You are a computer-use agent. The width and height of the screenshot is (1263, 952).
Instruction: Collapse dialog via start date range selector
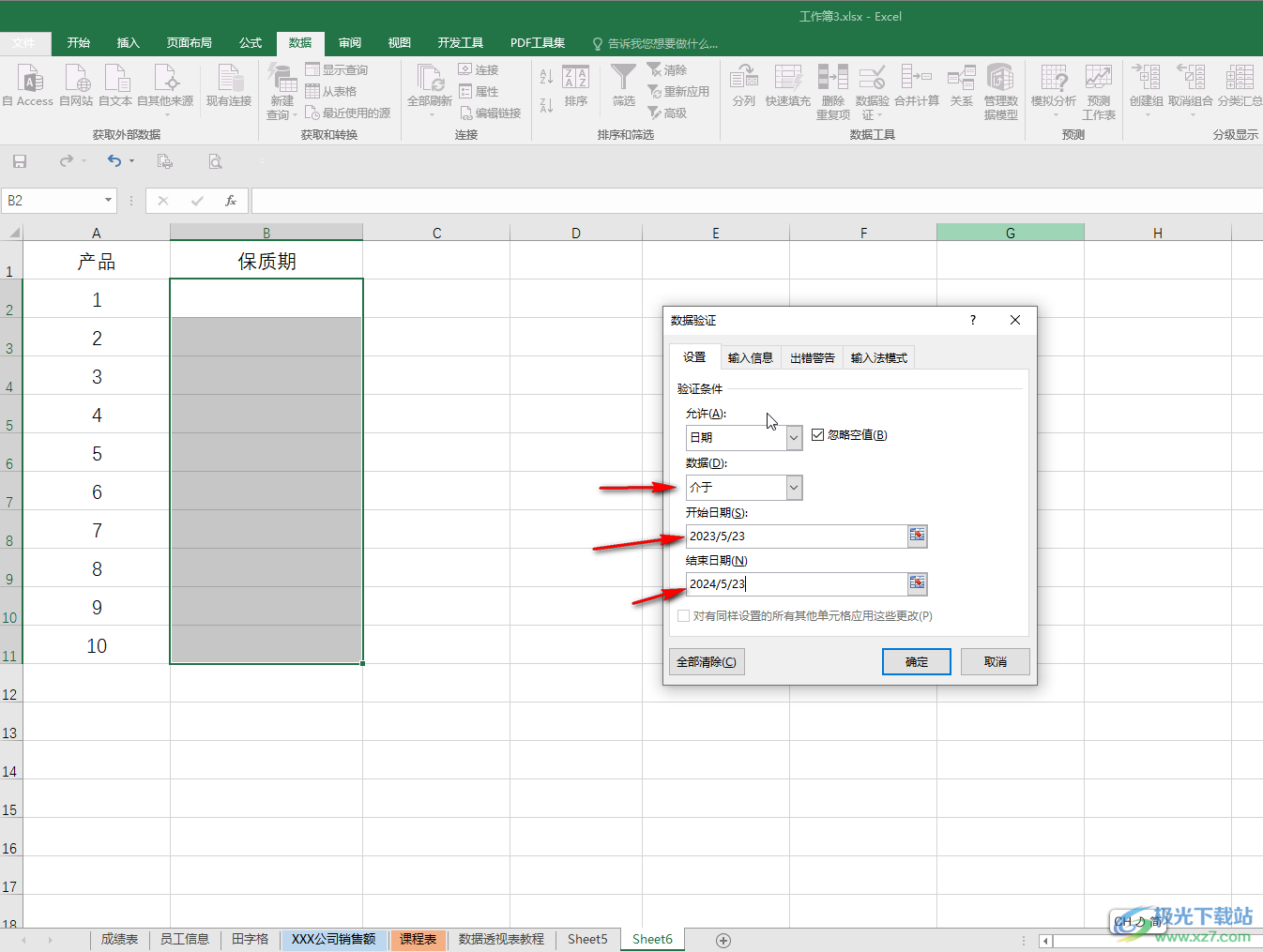coord(918,536)
